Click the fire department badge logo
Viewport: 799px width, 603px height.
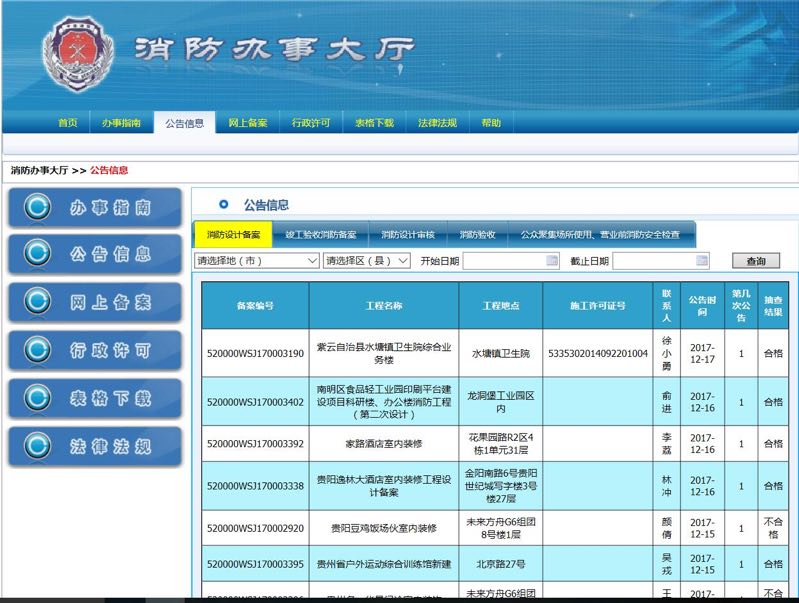point(80,54)
